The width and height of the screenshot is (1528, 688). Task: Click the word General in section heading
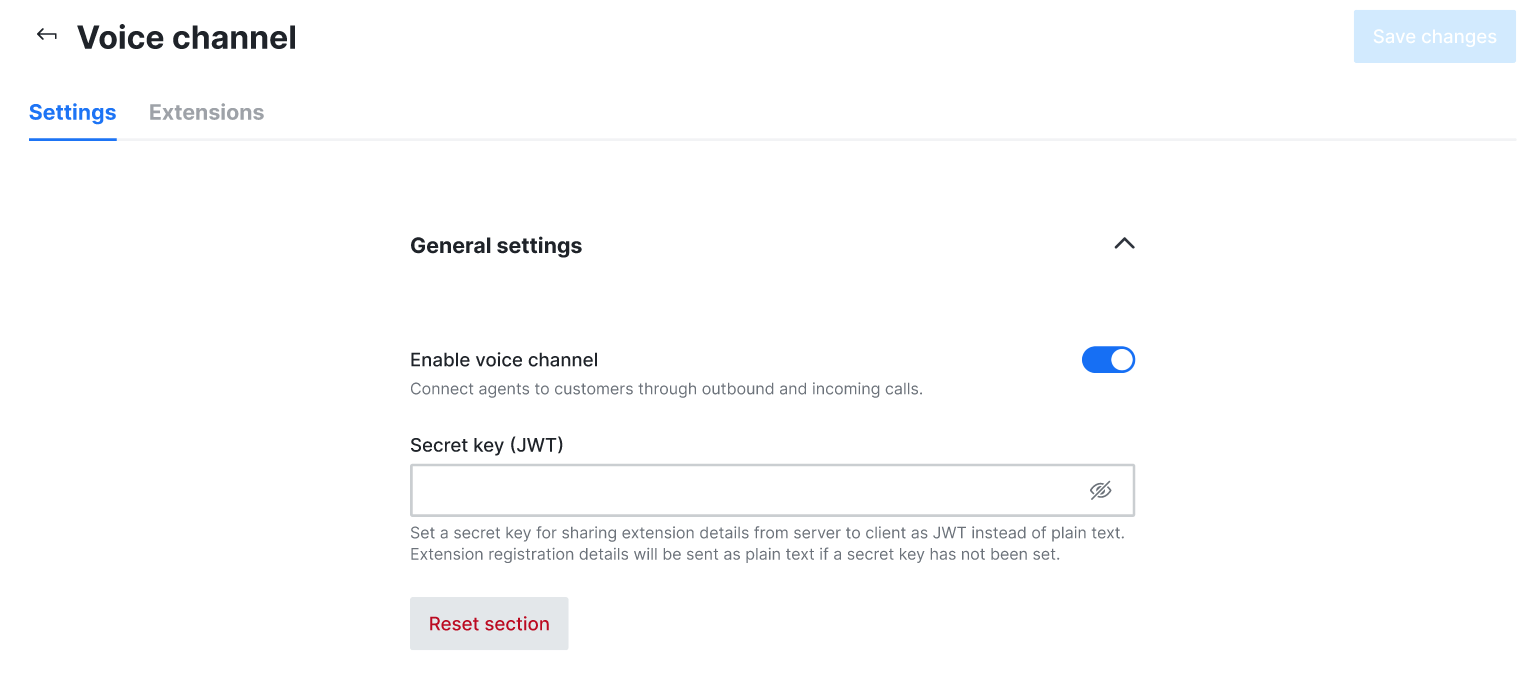point(449,246)
